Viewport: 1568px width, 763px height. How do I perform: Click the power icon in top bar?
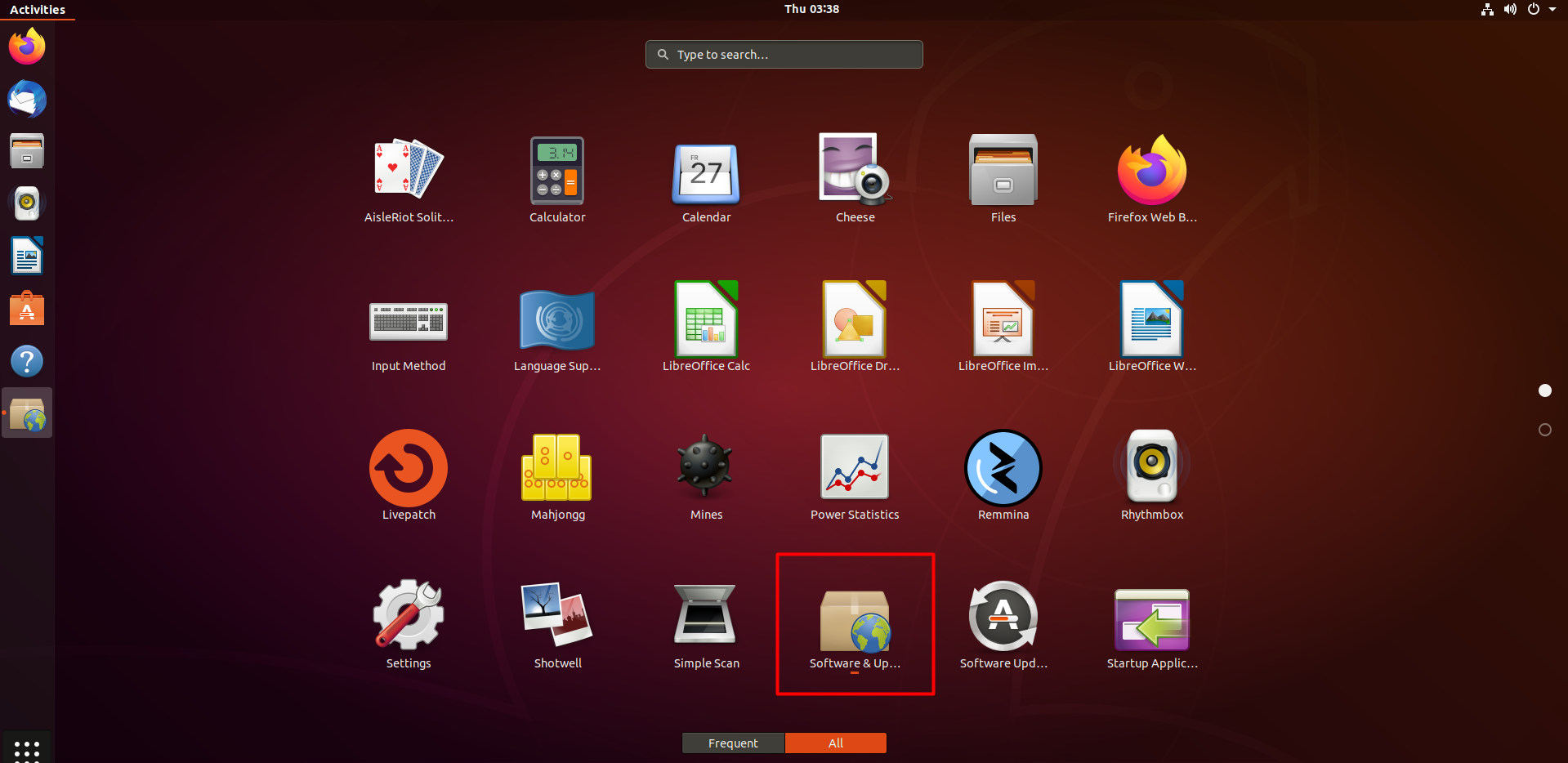click(x=1534, y=9)
